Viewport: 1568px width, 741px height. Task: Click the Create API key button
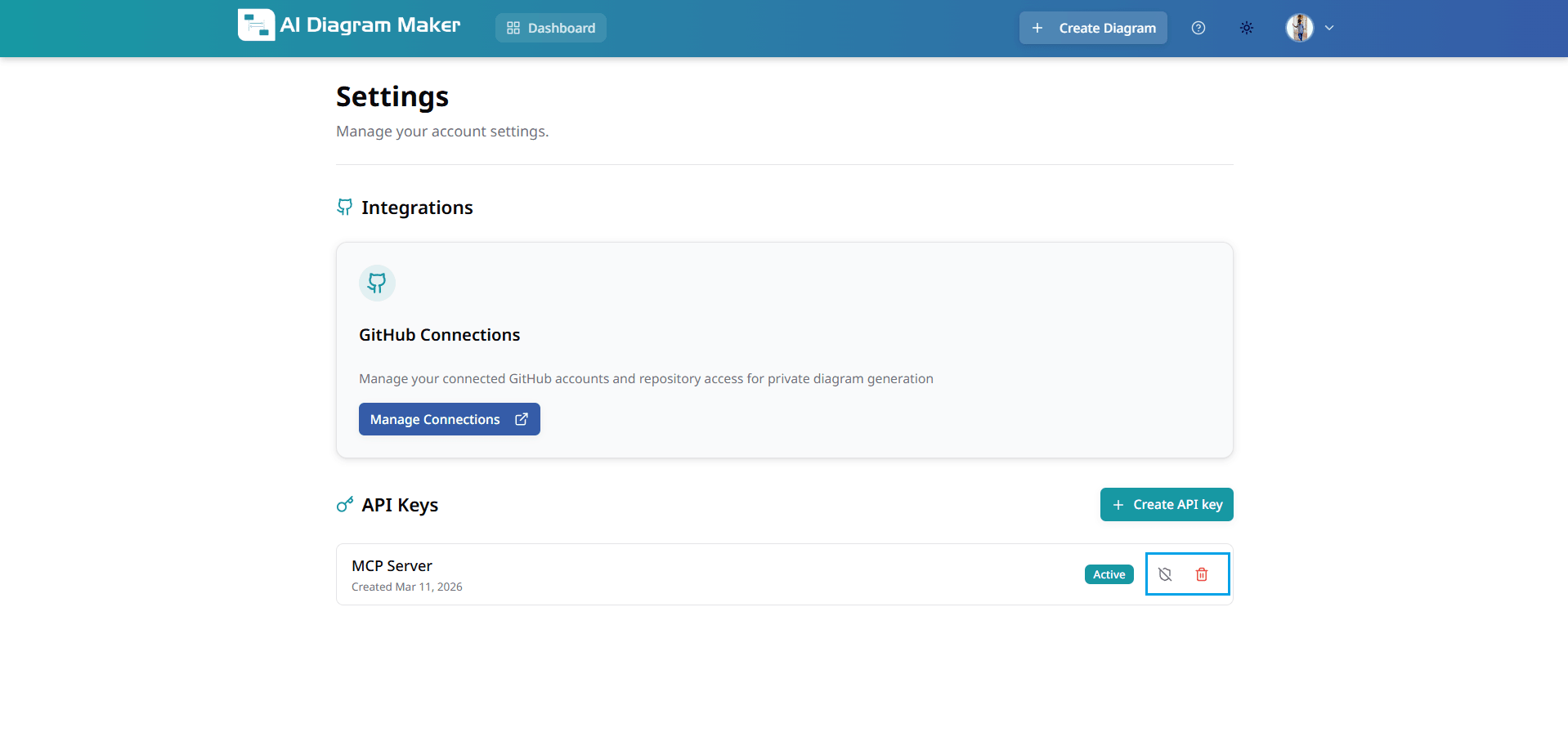point(1167,504)
